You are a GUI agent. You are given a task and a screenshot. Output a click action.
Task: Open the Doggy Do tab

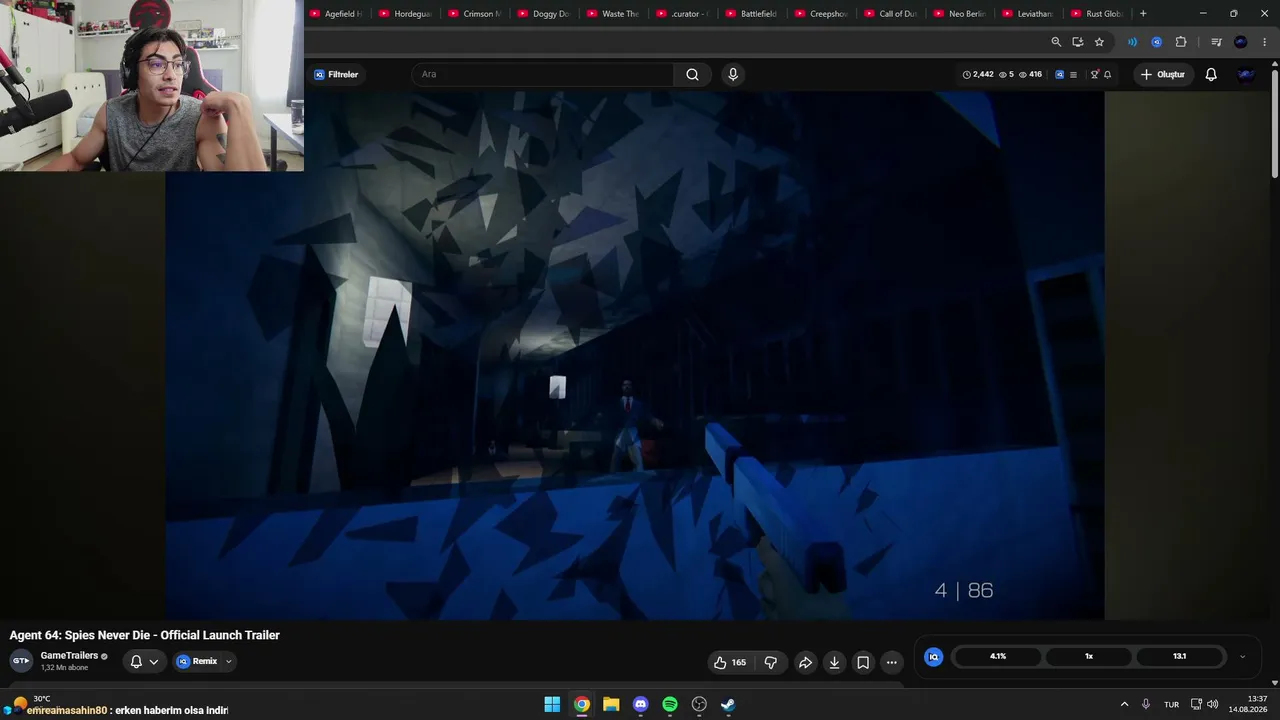pyautogui.click(x=544, y=14)
